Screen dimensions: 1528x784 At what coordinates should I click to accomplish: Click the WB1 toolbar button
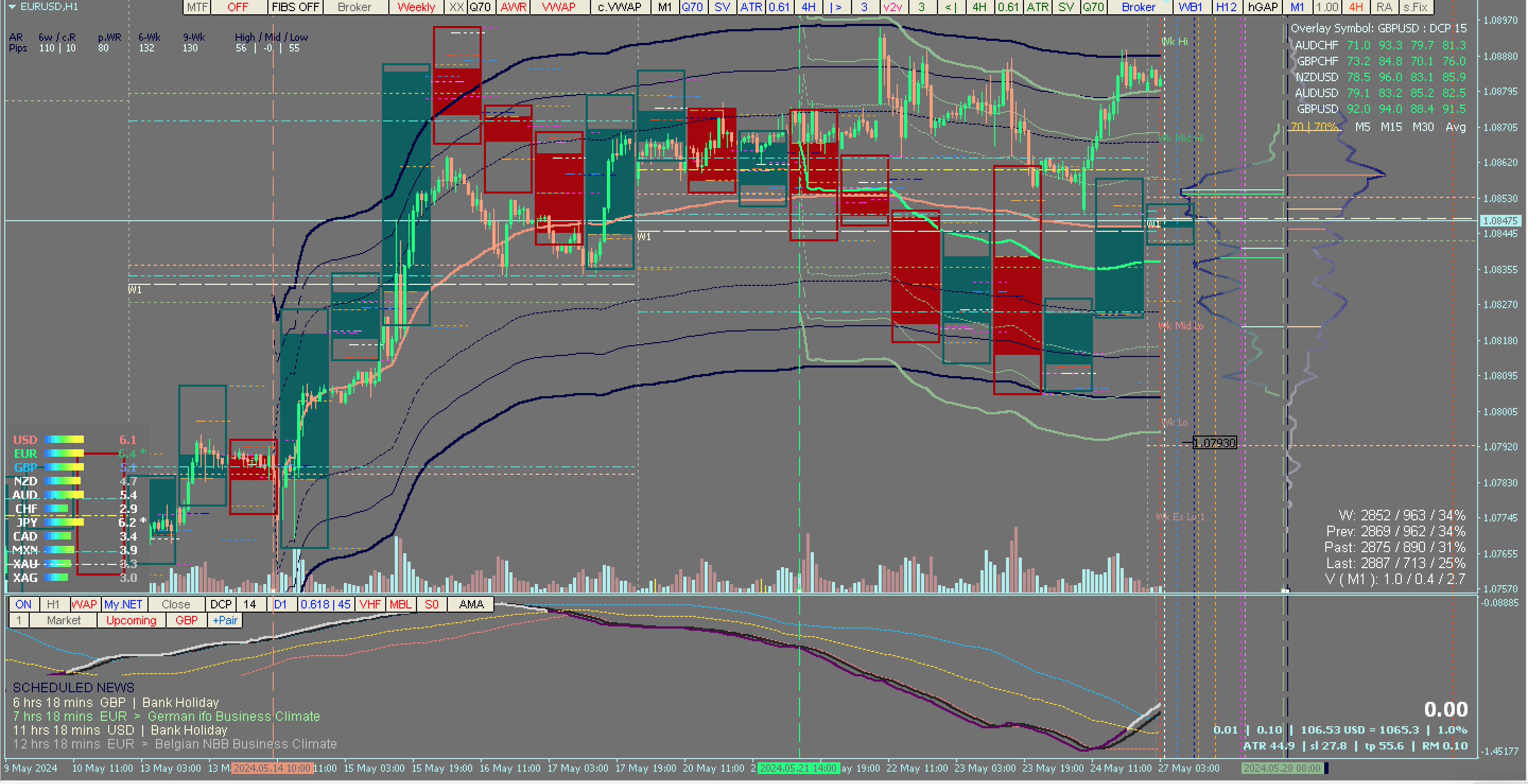(1190, 7)
